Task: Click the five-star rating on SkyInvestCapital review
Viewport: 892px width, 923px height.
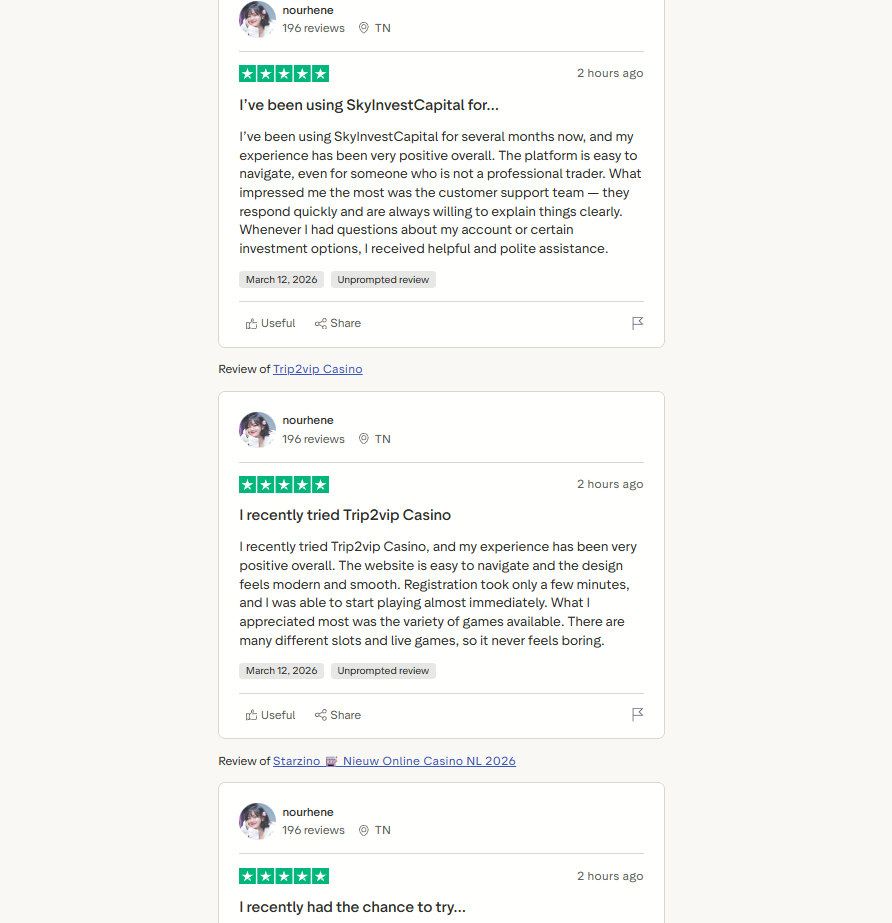Action: pyautogui.click(x=284, y=73)
